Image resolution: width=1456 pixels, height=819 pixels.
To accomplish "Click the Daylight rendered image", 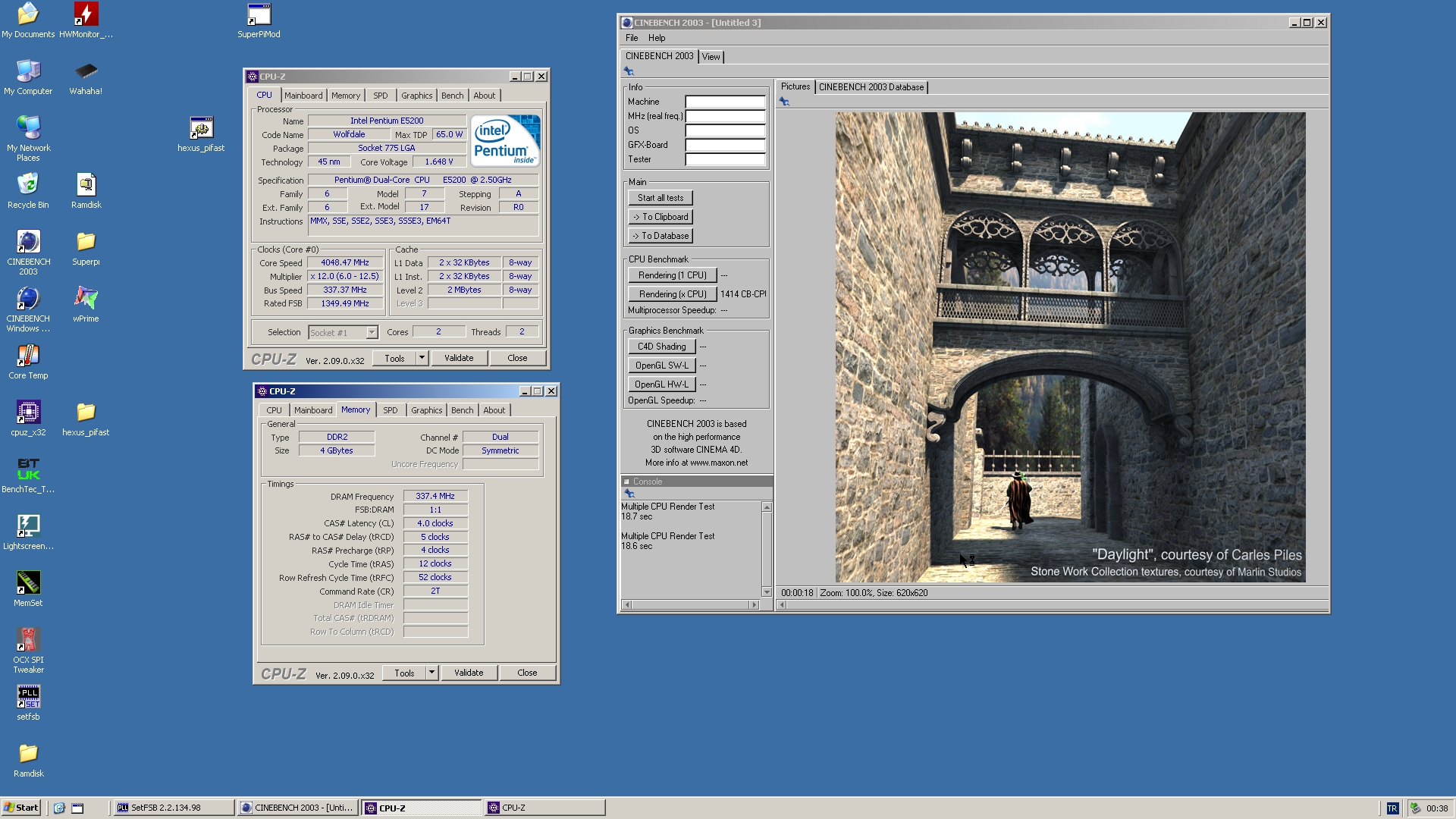I will point(1070,347).
